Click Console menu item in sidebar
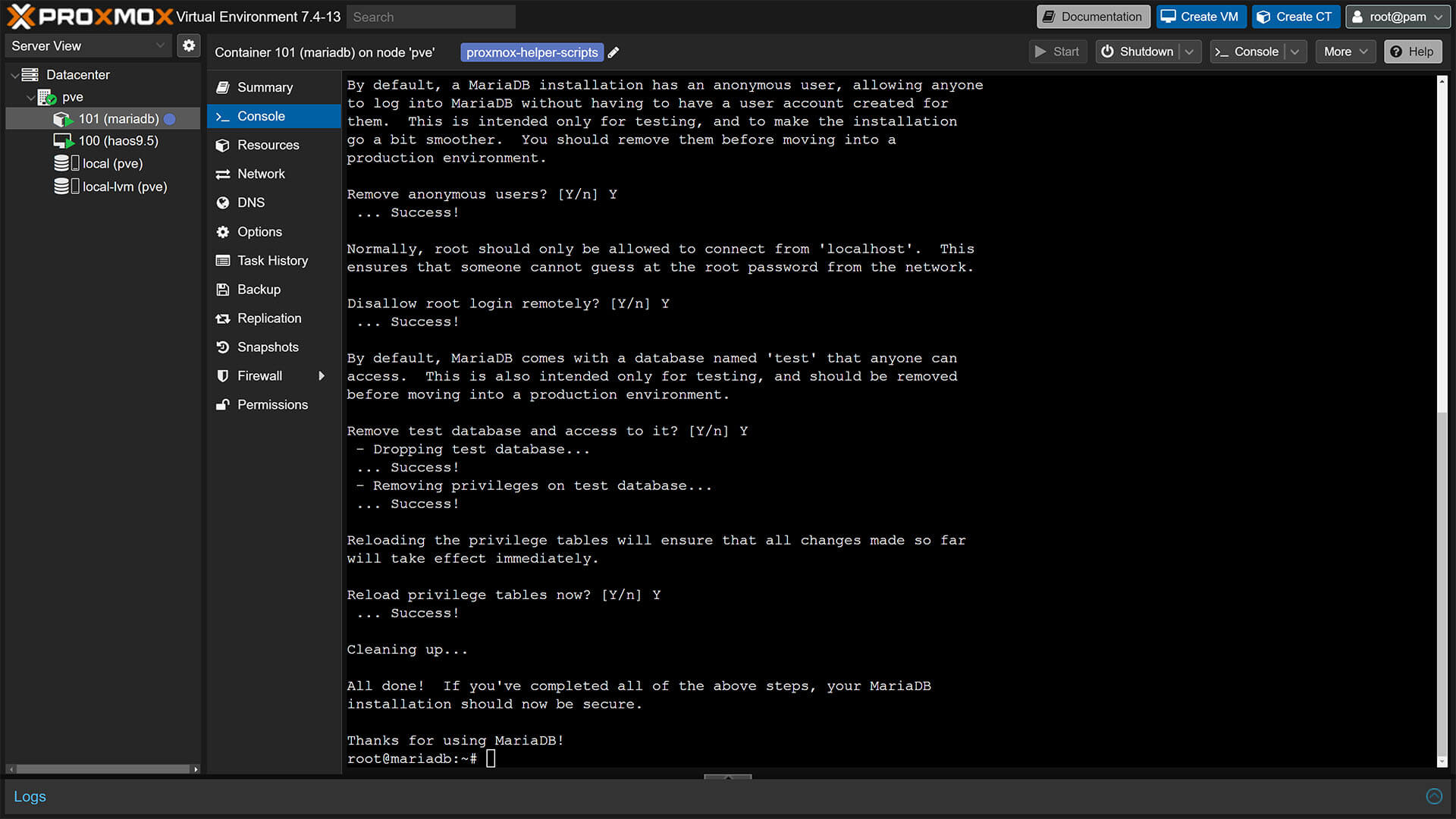The height and width of the screenshot is (819, 1456). point(261,116)
